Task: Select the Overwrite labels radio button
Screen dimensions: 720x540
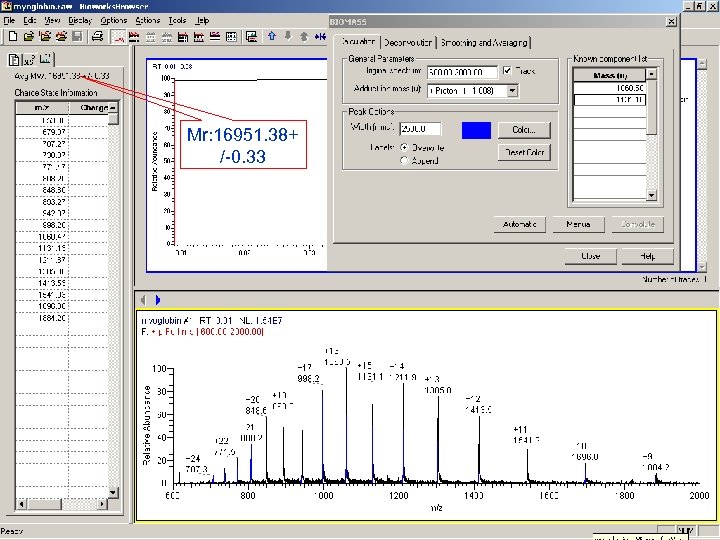Action: click(404, 147)
